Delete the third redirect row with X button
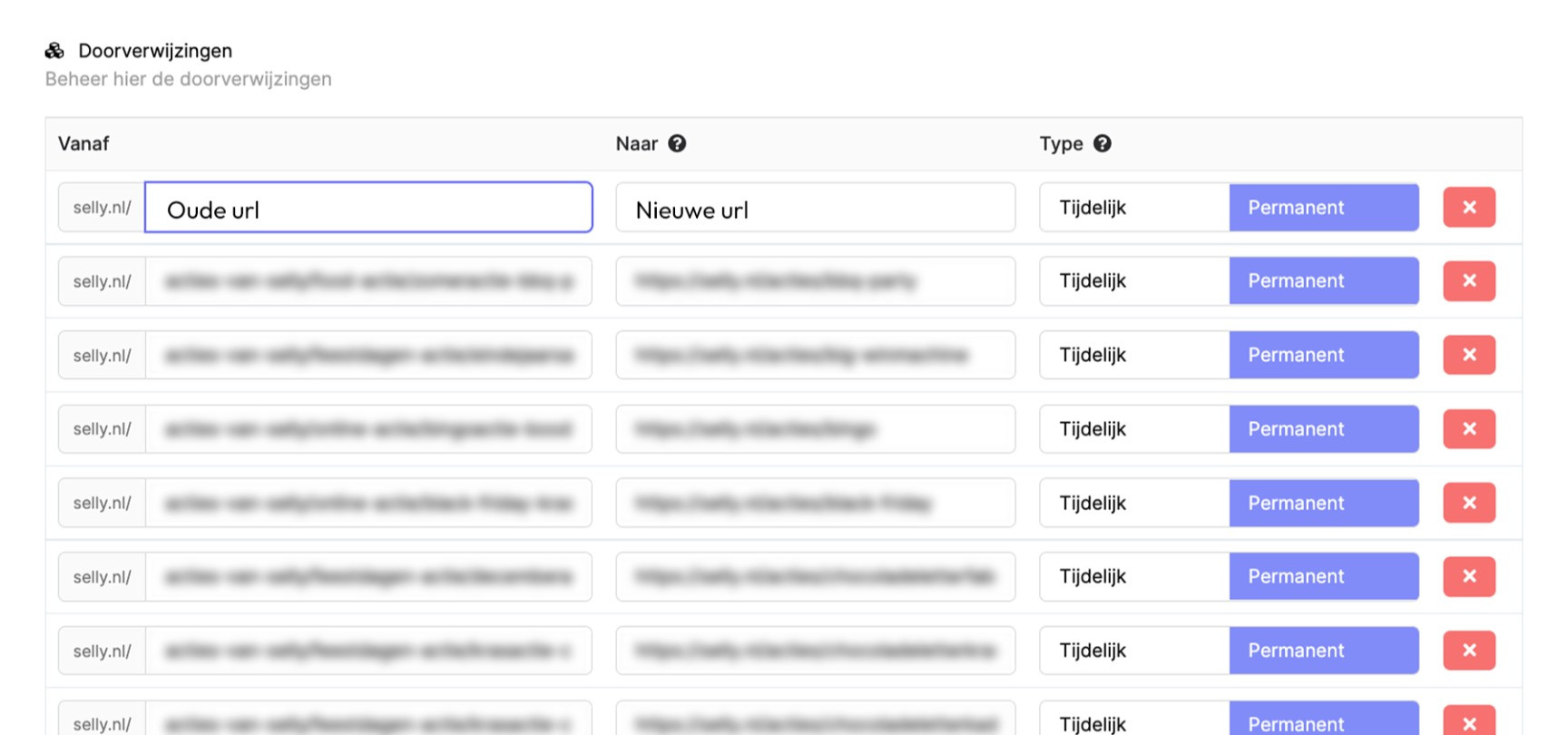The image size is (1568, 735). click(x=1468, y=355)
